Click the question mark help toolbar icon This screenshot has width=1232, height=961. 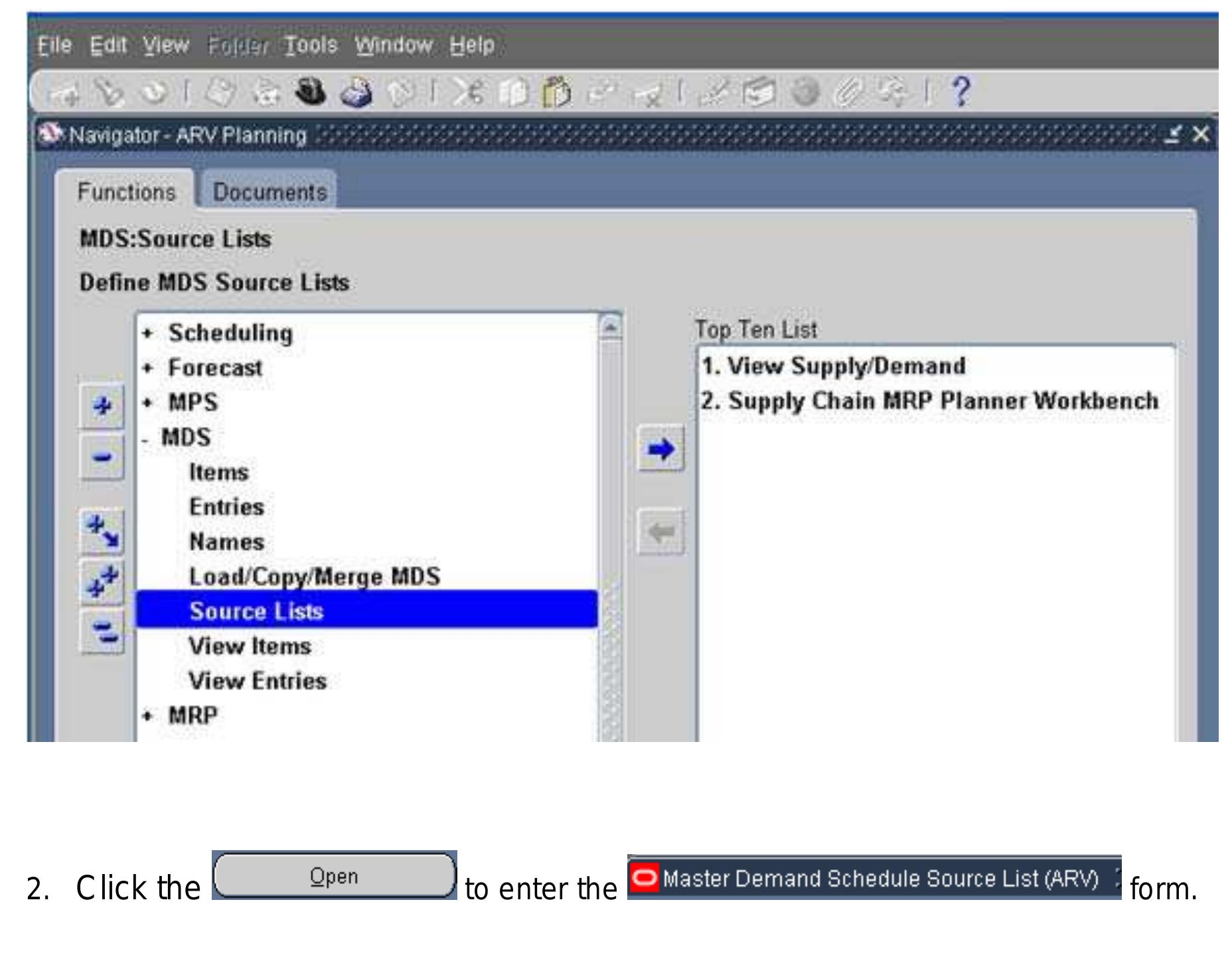point(962,93)
